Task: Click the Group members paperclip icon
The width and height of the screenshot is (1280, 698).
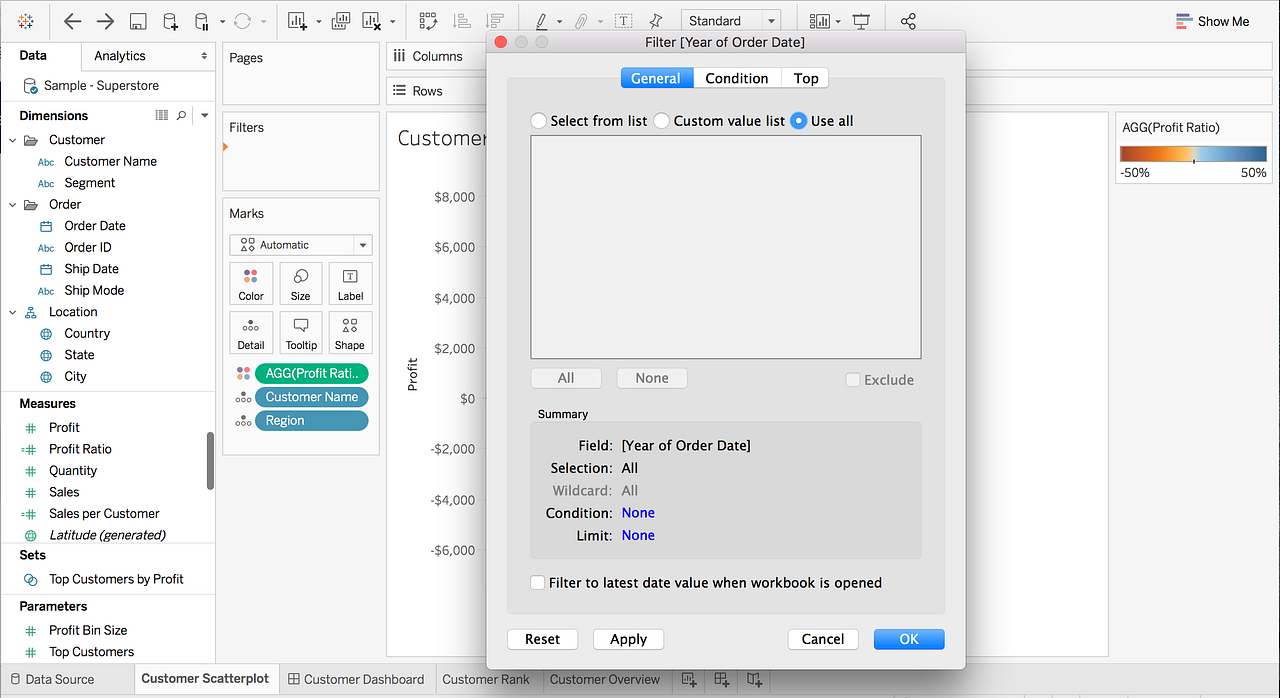Action: pos(581,21)
